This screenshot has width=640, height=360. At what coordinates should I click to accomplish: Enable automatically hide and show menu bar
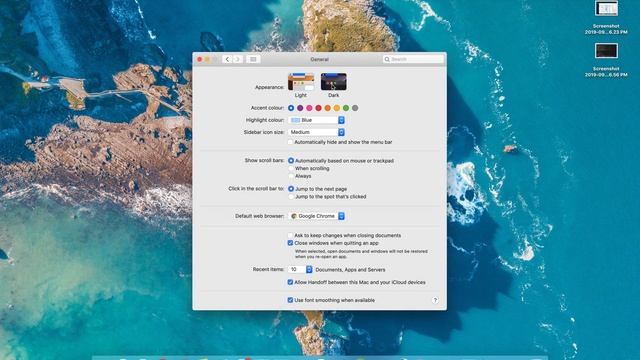[290, 142]
